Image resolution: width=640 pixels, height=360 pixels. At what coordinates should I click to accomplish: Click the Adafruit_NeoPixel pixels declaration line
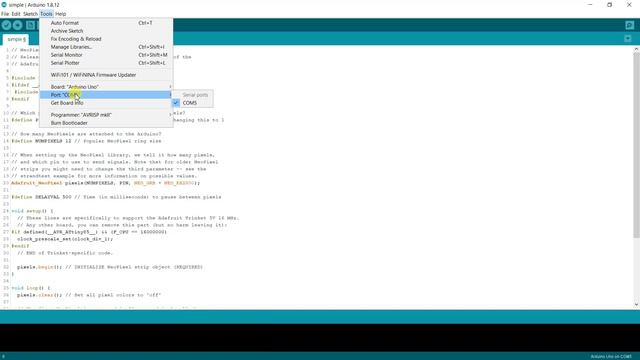click(x=106, y=183)
